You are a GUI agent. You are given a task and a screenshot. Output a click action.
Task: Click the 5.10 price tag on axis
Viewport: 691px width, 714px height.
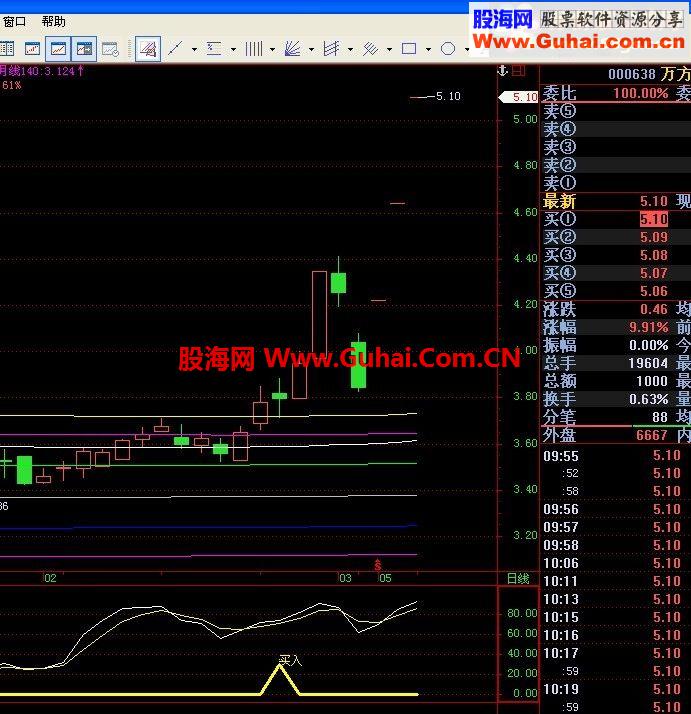(519, 97)
